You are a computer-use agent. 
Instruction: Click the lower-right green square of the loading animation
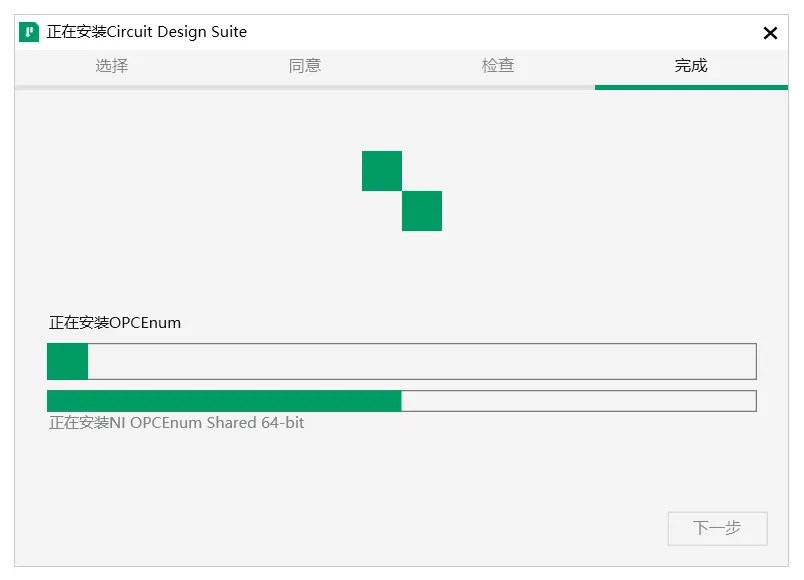tap(422, 211)
